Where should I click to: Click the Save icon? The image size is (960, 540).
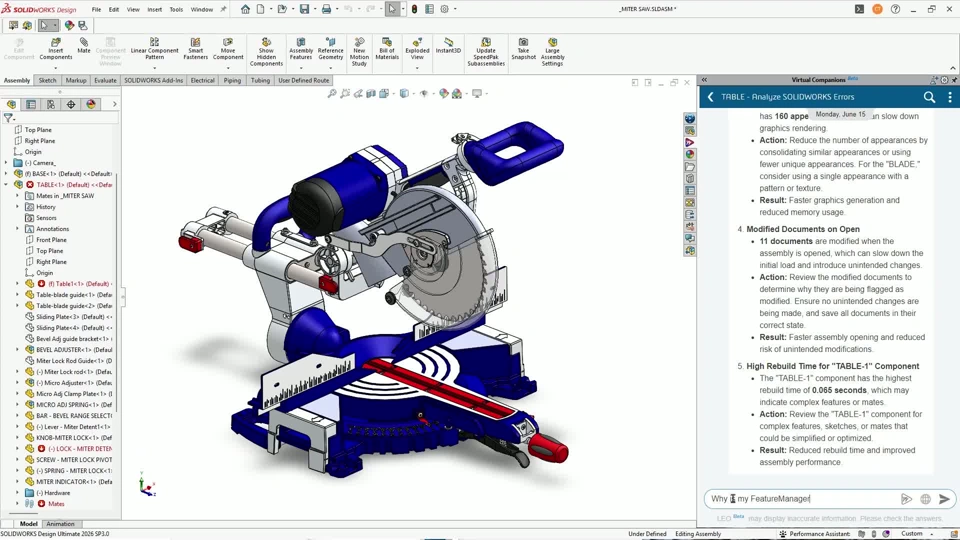click(x=304, y=9)
